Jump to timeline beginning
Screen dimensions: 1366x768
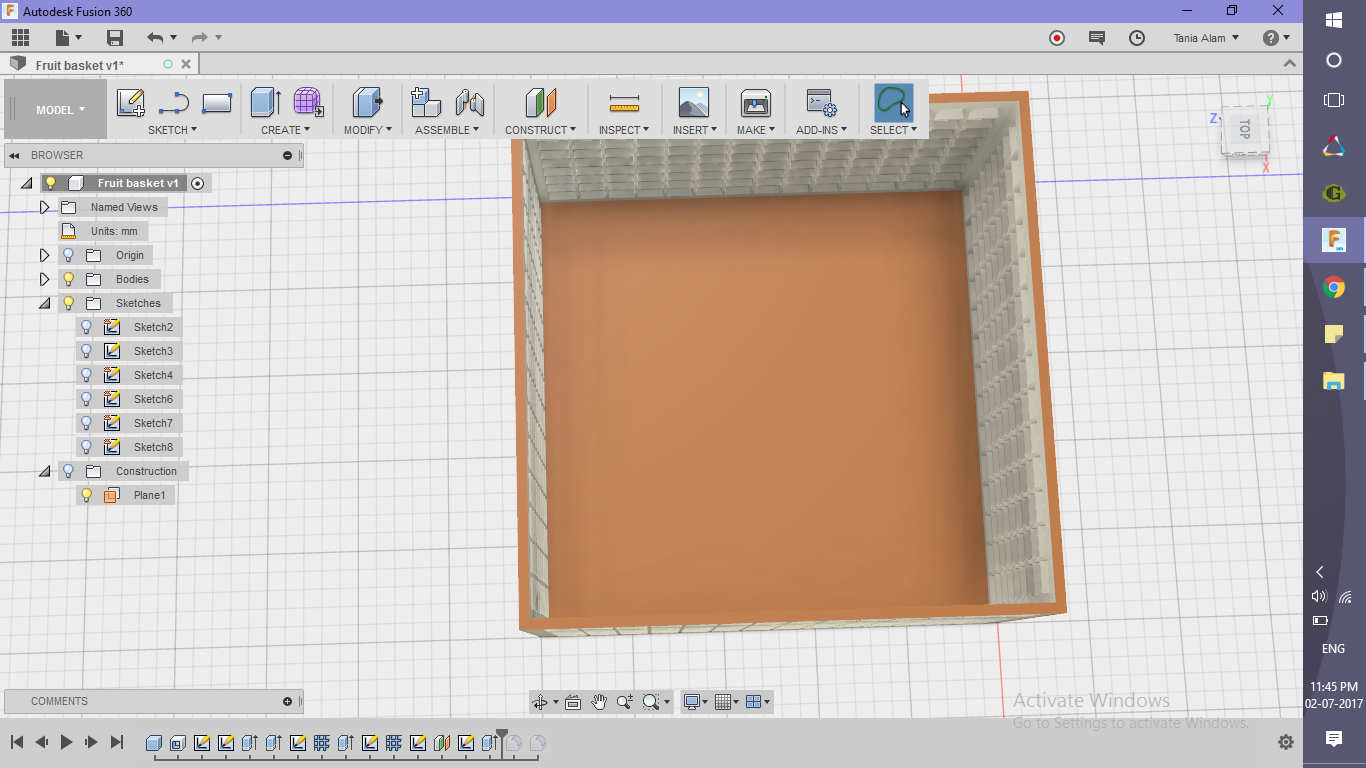17,742
